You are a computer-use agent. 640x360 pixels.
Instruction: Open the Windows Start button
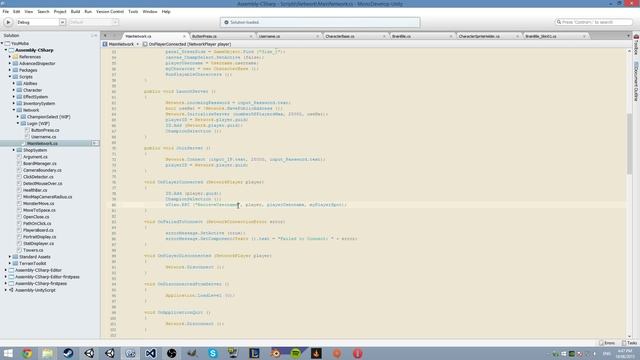(8, 353)
